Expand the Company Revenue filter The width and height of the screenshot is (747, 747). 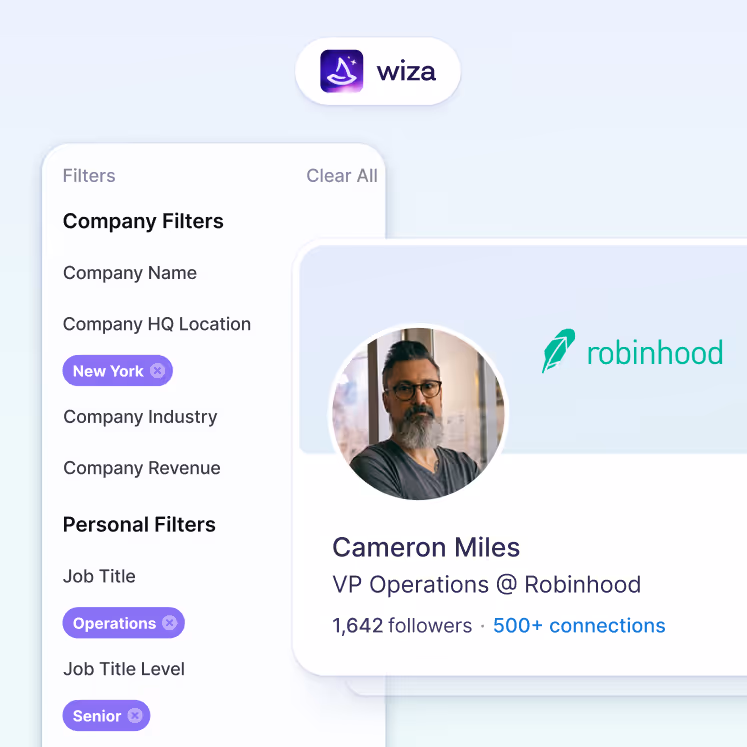coord(142,468)
